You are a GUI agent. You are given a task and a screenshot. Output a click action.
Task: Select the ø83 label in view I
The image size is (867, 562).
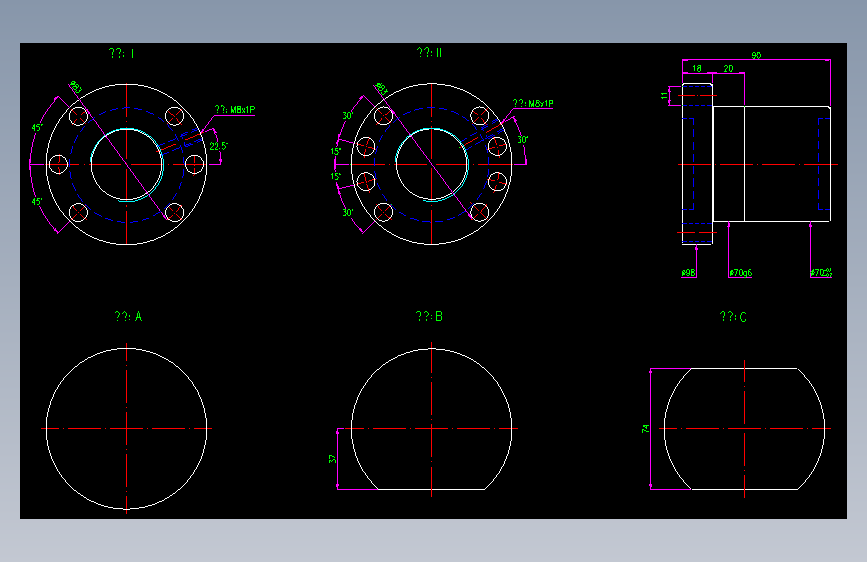[x=76, y=87]
